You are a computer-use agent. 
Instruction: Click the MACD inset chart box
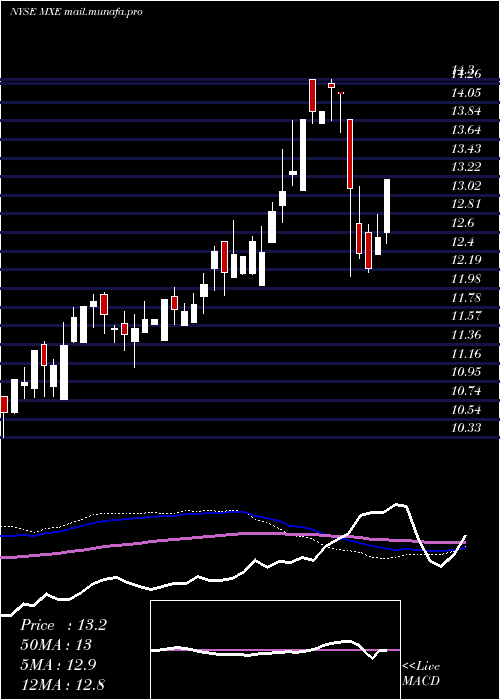click(x=275, y=650)
